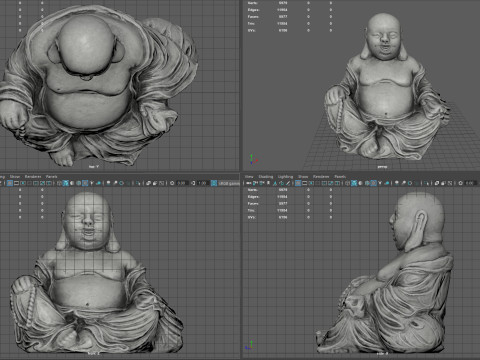Viewport: 480px width, 360px height.
Task: Click Textured display icon in side view toolbar
Action: click(x=373, y=183)
